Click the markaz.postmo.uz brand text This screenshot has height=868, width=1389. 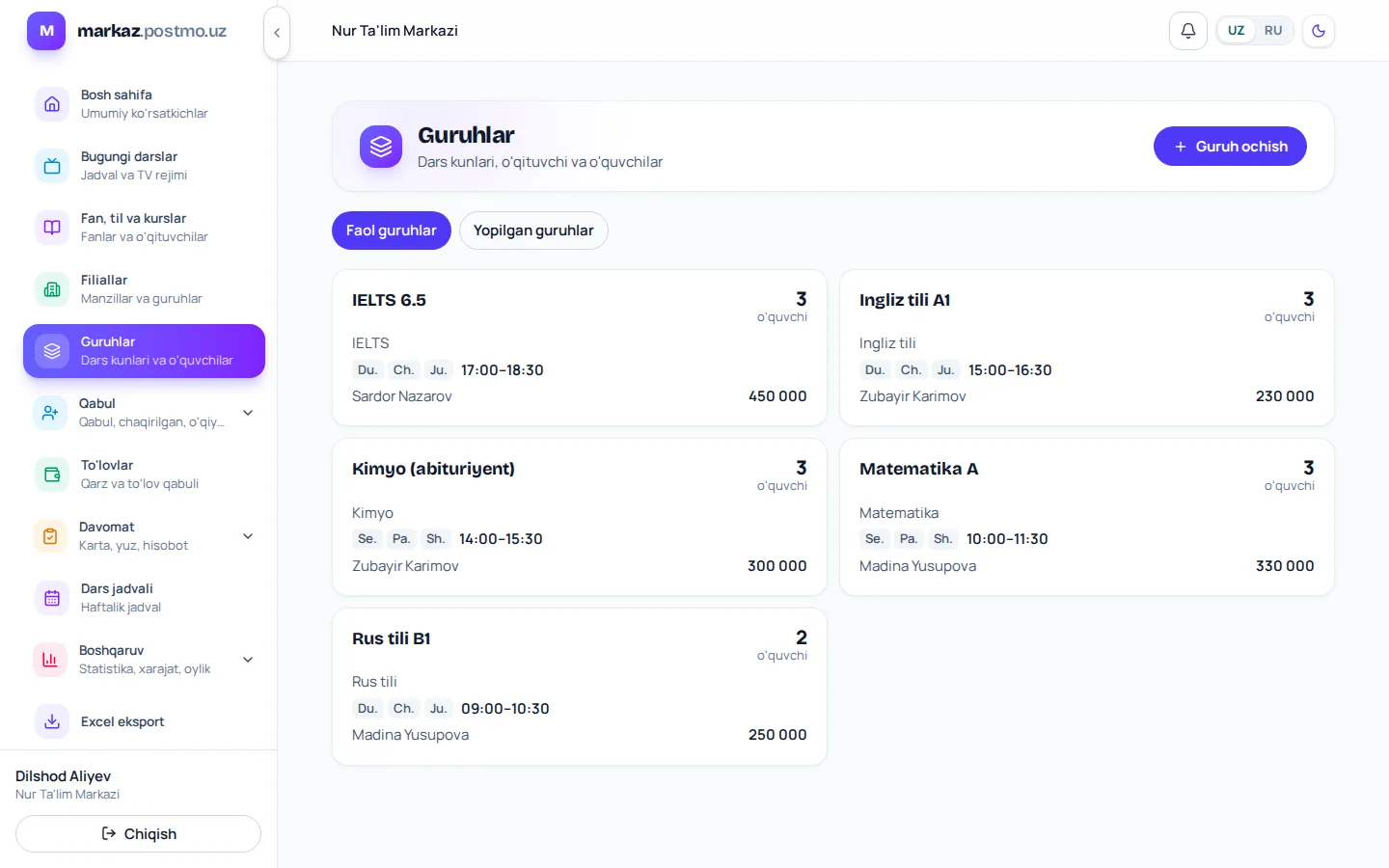point(151,31)
